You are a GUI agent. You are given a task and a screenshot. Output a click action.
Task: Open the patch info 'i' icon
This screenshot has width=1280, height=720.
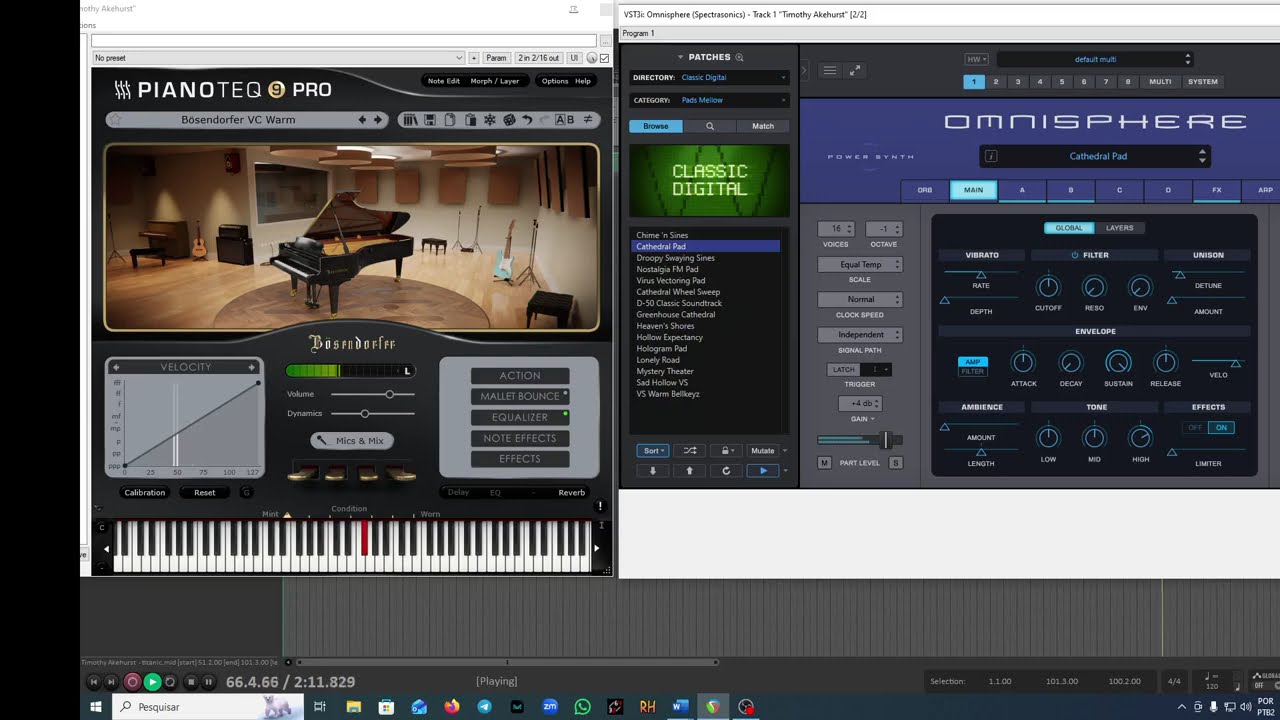tap(991, 156)
